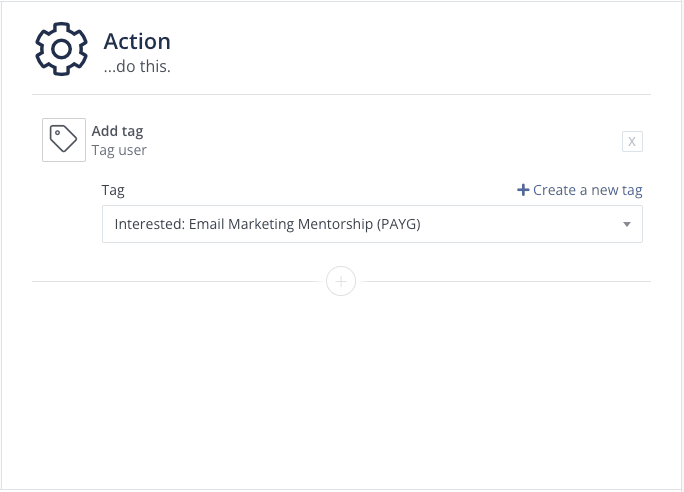Click the tag-shaped icon next to Add tag
684x492 pixels.
64,139
